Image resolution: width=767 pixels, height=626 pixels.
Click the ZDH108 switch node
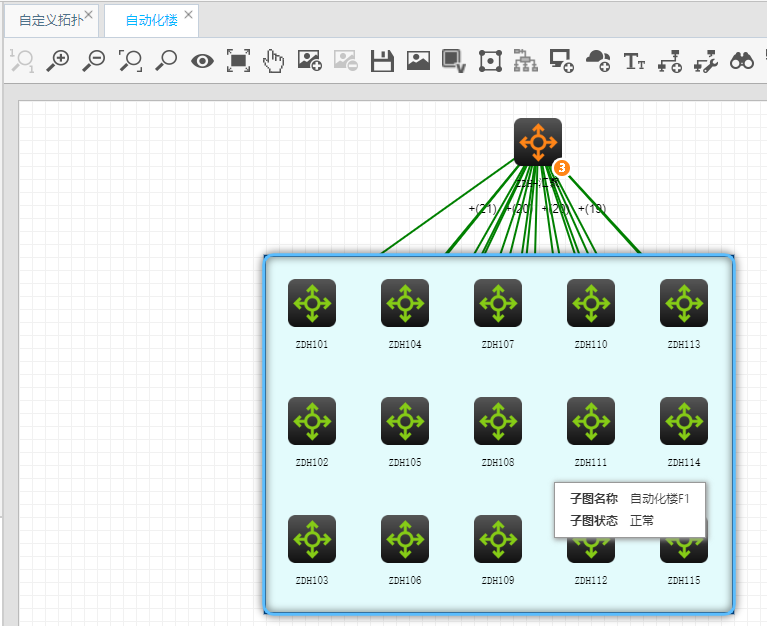pyautogui.click(x=498, y=421)
